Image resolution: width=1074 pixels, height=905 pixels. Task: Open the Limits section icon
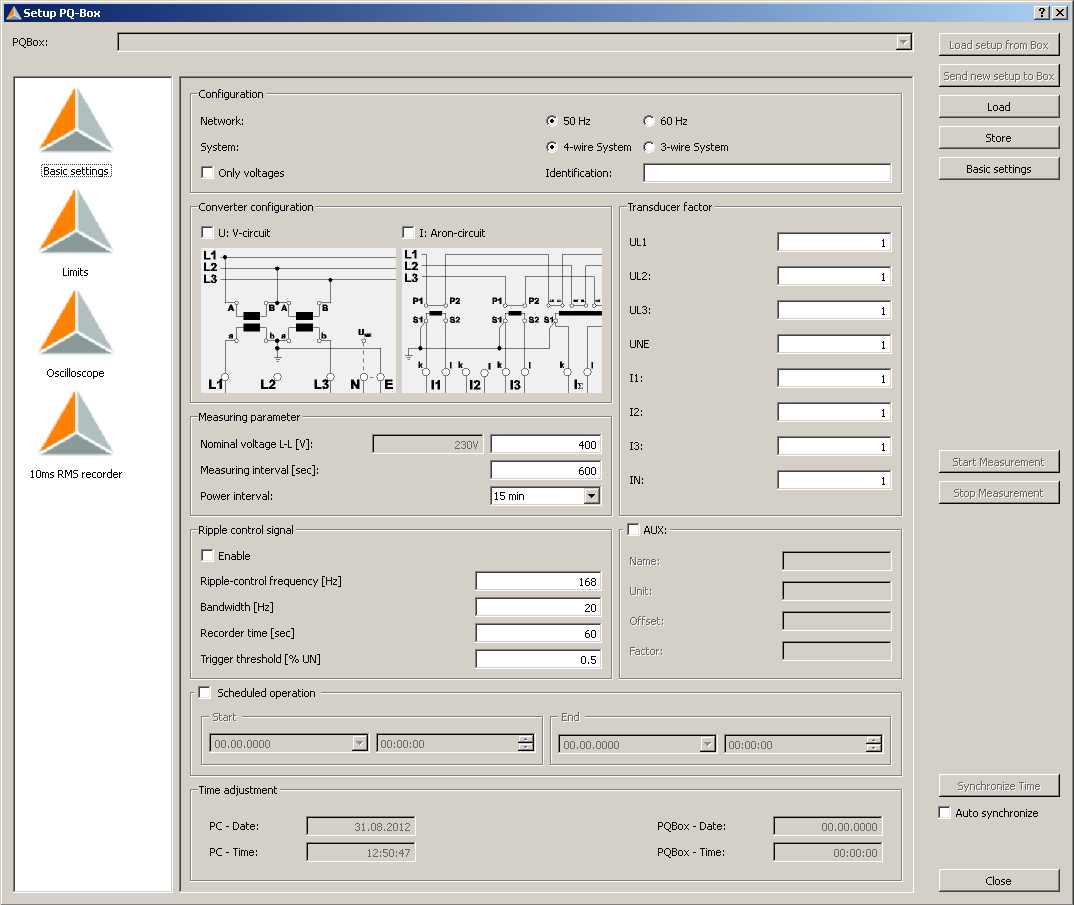(x=76, y=221)
